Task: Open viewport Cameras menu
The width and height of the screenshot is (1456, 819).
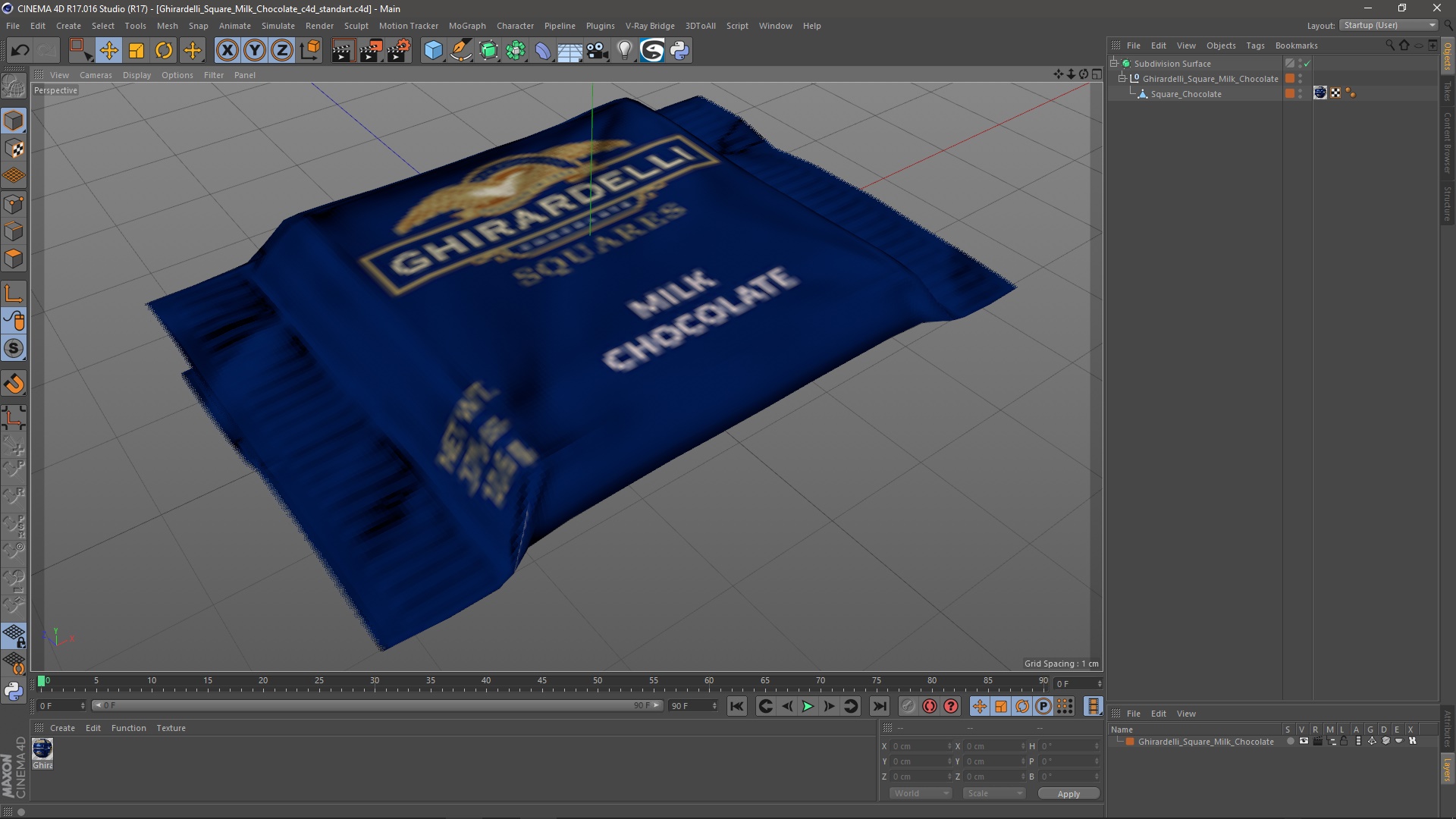Action: point(96,75)
